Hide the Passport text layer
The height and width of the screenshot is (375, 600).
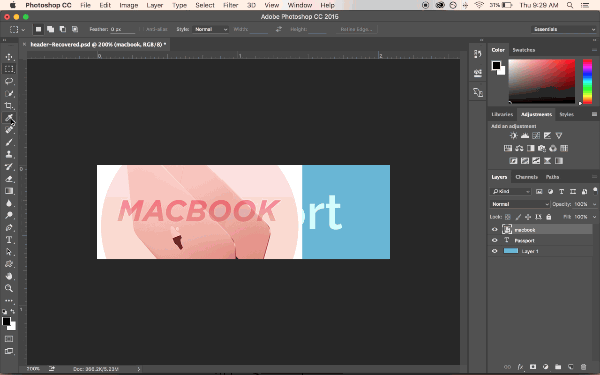pyautogui.click(x=494, y=240)
